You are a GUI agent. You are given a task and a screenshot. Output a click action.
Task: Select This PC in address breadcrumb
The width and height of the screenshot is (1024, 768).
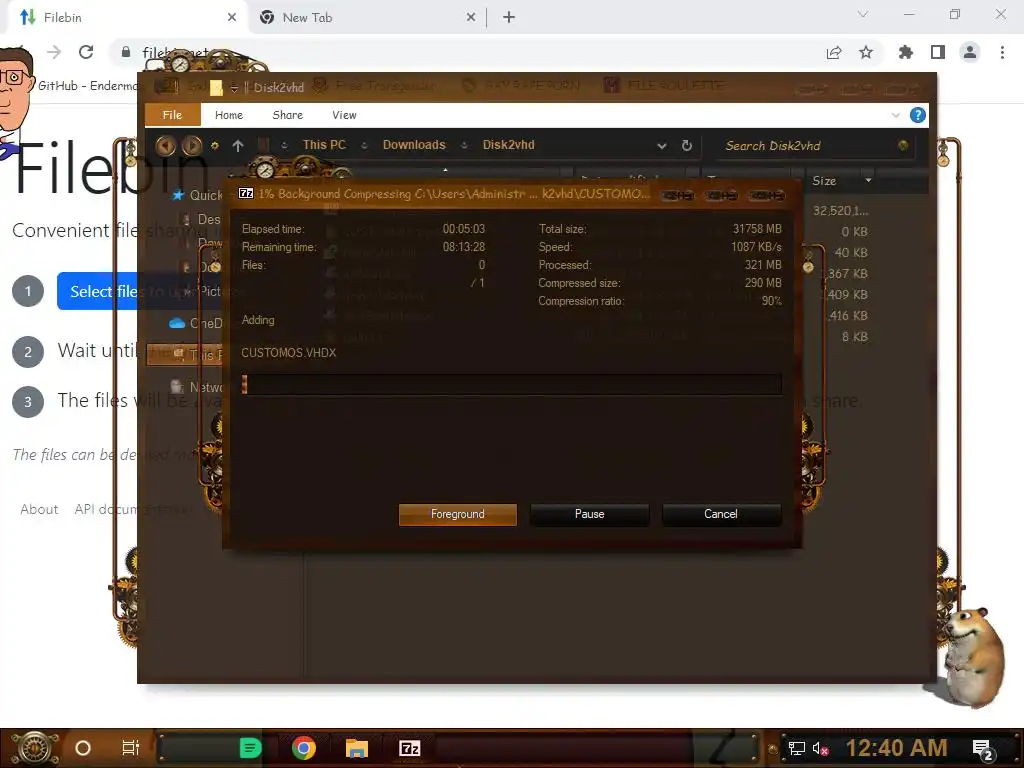click(x=324, y=145)
